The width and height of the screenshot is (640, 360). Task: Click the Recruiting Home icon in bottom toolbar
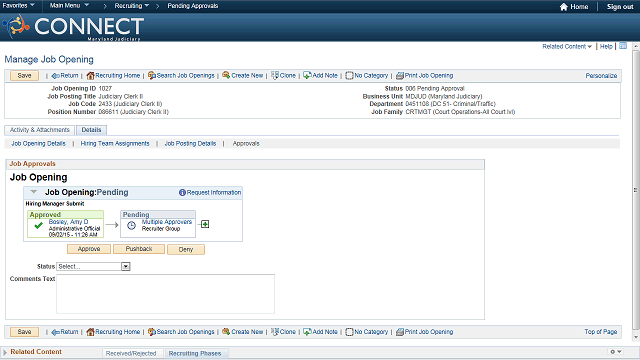(90, 332)
